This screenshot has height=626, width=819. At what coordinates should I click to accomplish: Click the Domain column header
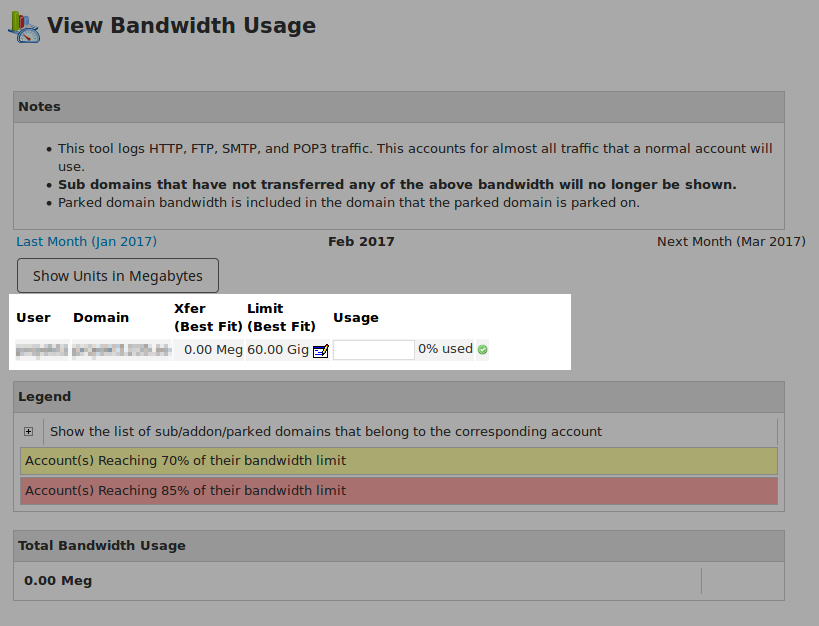[101, 317]
